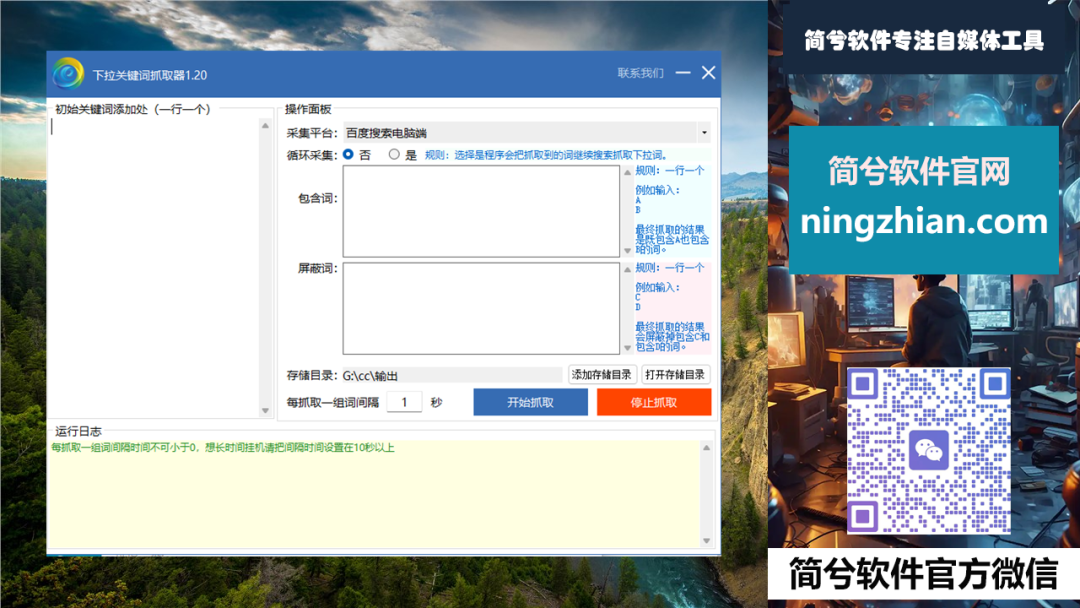The height and width of the screenshot is (608, 1080).
Task: Click up arrow of 运行日志 scrollbar
Action: click(x=706, y=448)
